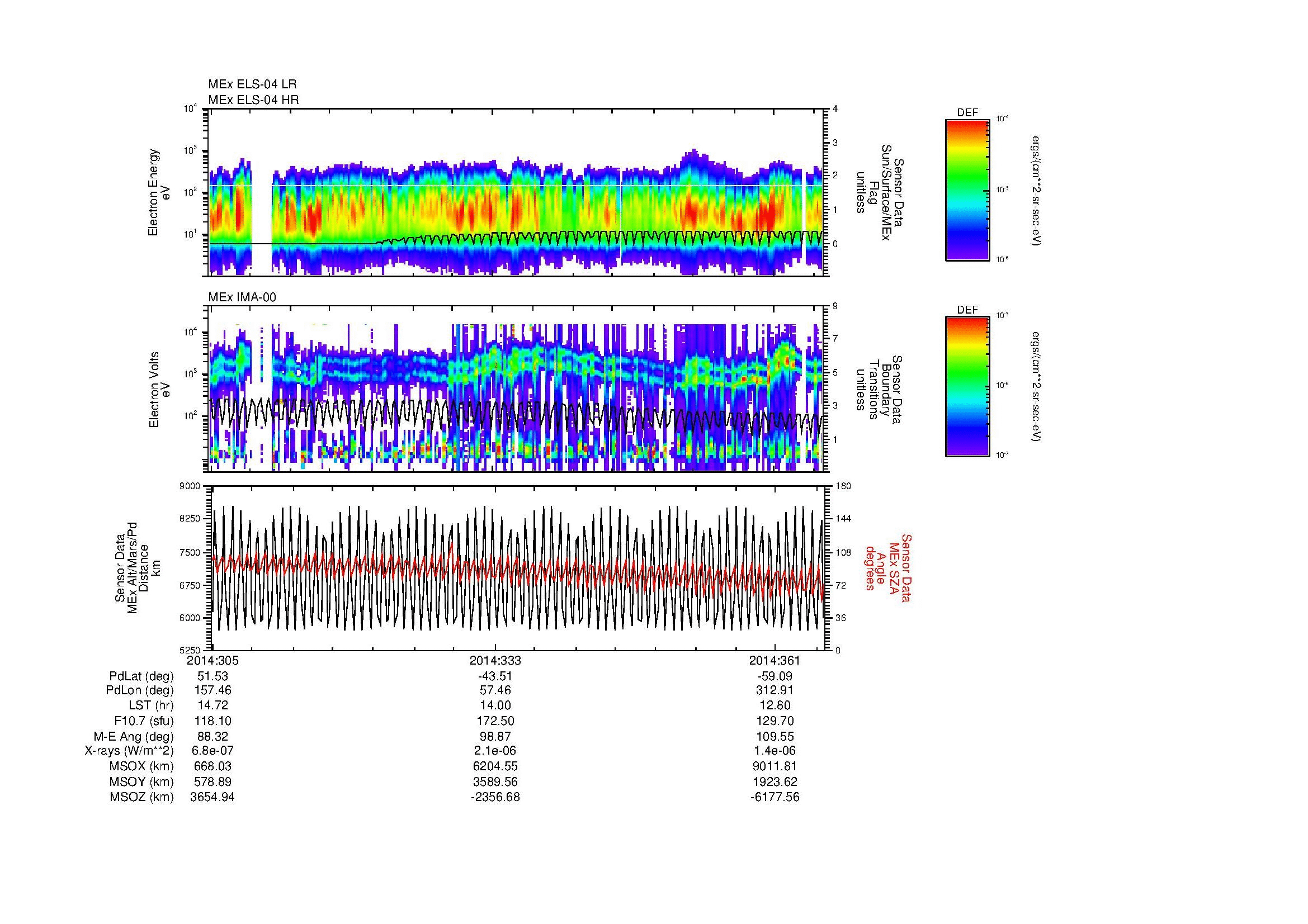This screenshot has height=924, width=1308.
Task: Click the LST value 12.80
Action: (x=775, y=705)
